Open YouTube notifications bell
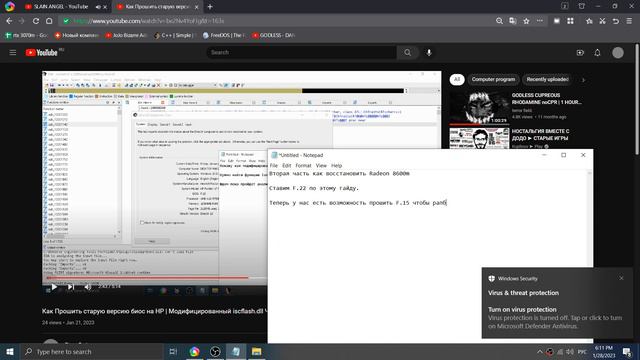 tap(597, 53)
